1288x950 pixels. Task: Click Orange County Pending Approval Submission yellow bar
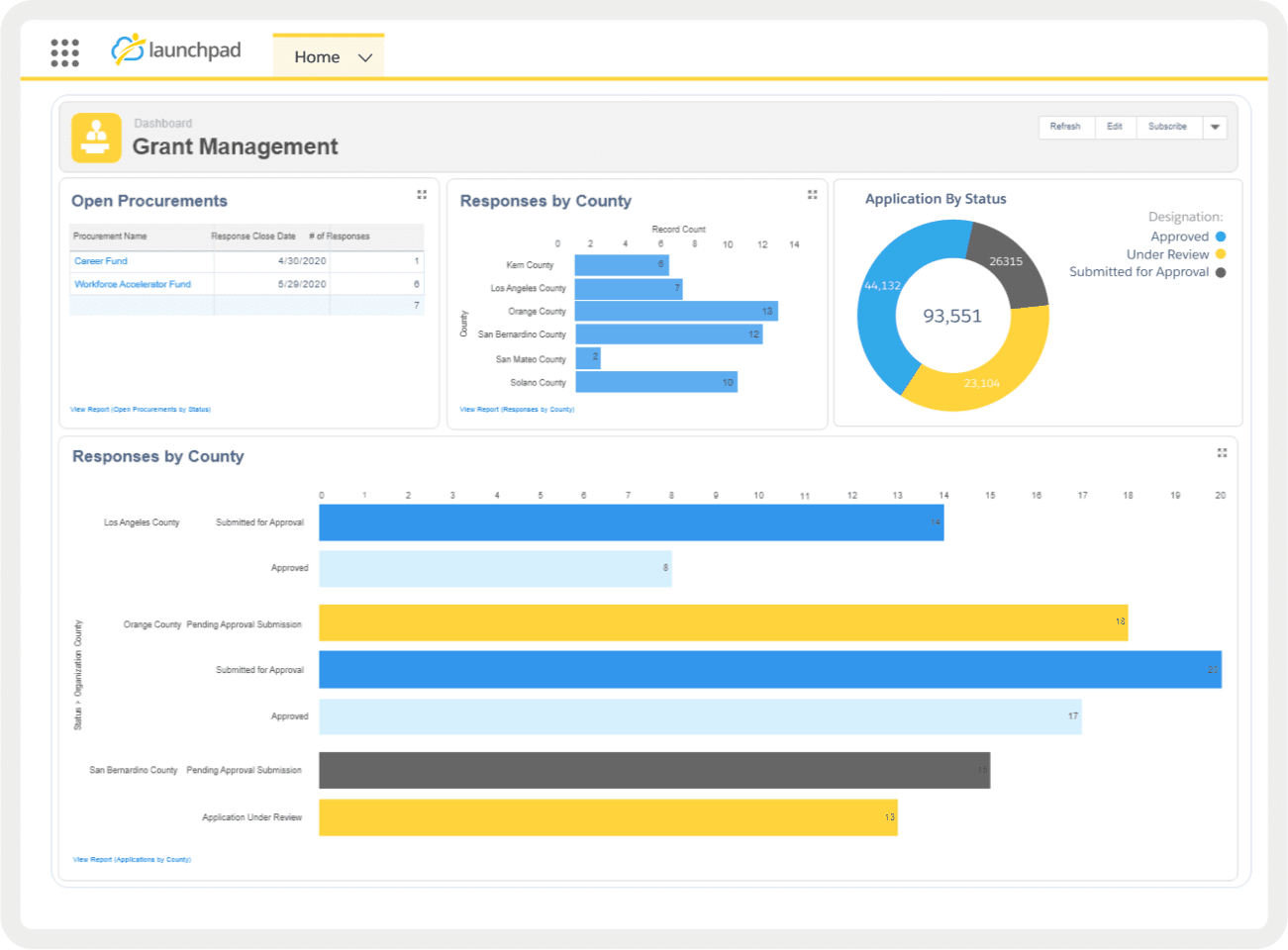tap(724, 623)
